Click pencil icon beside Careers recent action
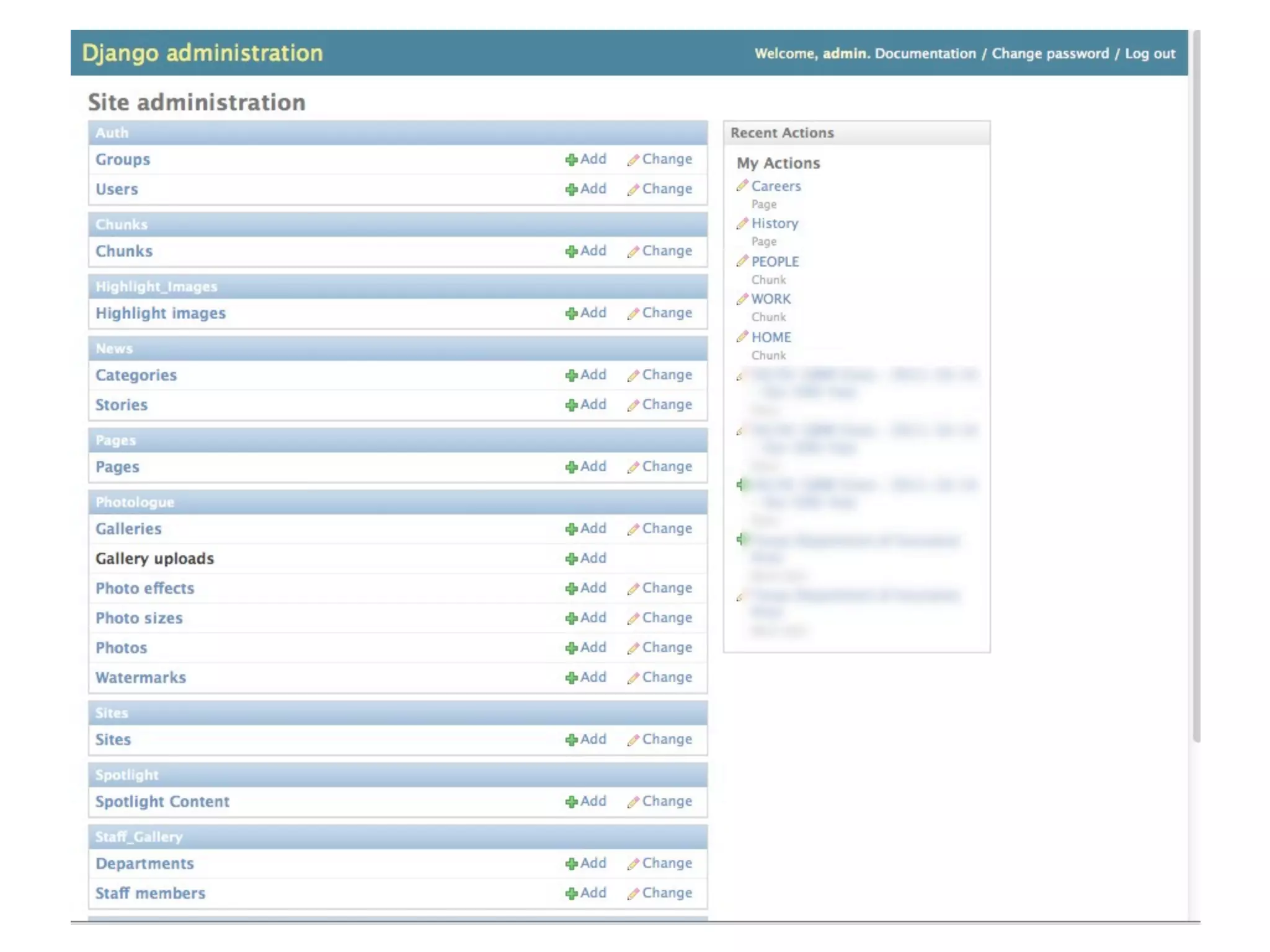Image resolution: width=1270 pixels, height=952 pixels. tap(742, 186)
